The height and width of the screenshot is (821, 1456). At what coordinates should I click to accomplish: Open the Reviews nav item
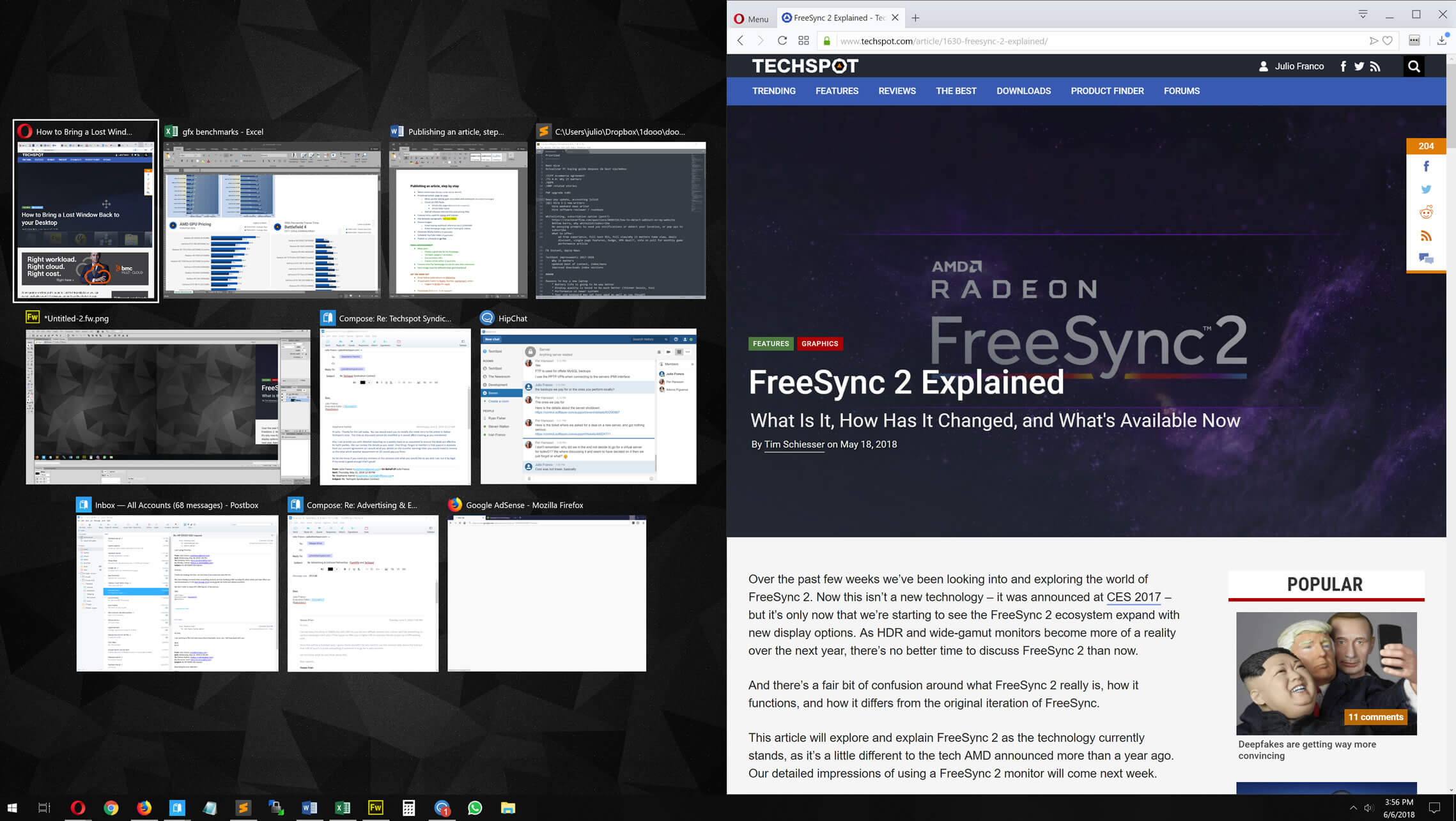897,91
